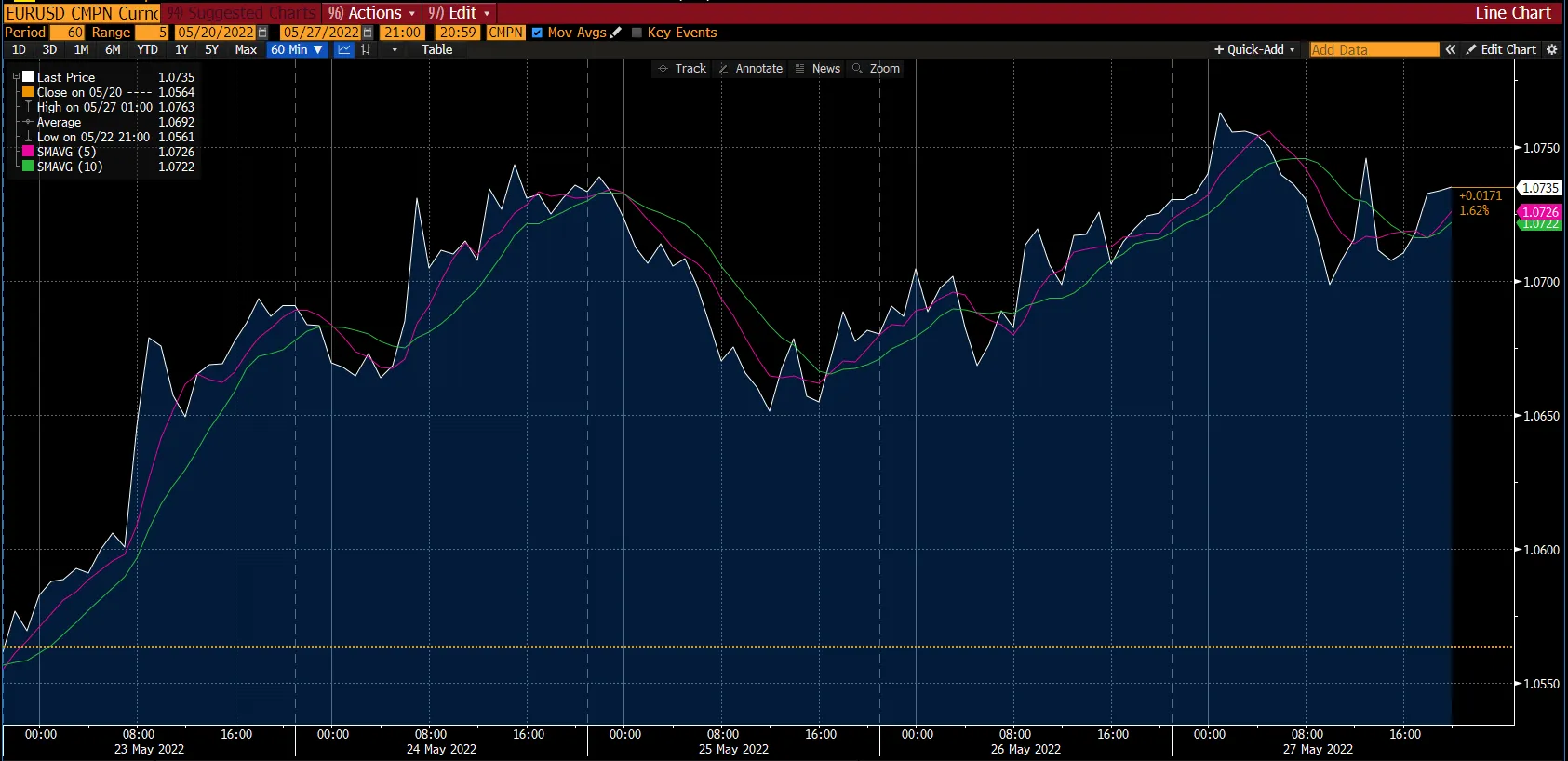Open the Edit menu
Screen dimensions: 1568x761
pyautogui.click(x=459, y=13)
